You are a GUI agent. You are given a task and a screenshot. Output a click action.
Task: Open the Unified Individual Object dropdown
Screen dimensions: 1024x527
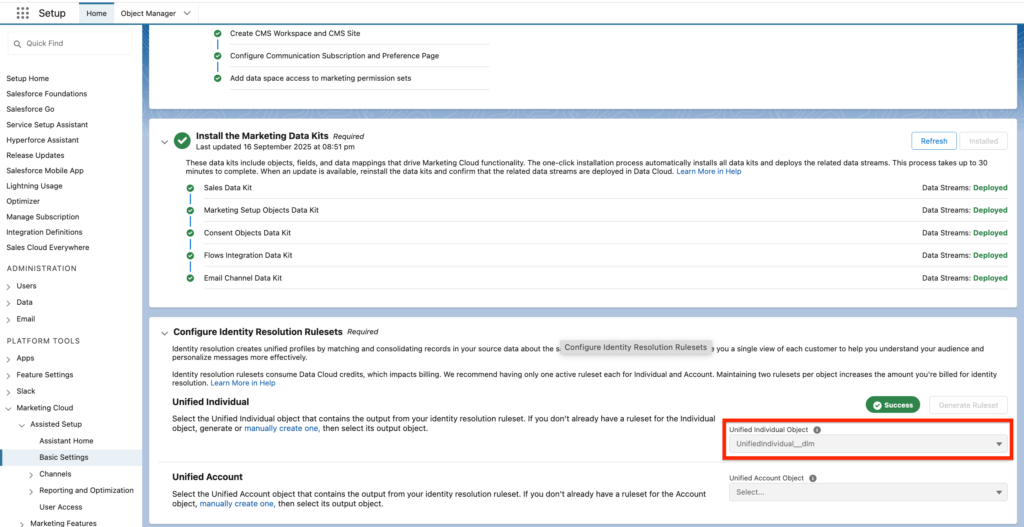pyautogui.click(x=867, y=443)
